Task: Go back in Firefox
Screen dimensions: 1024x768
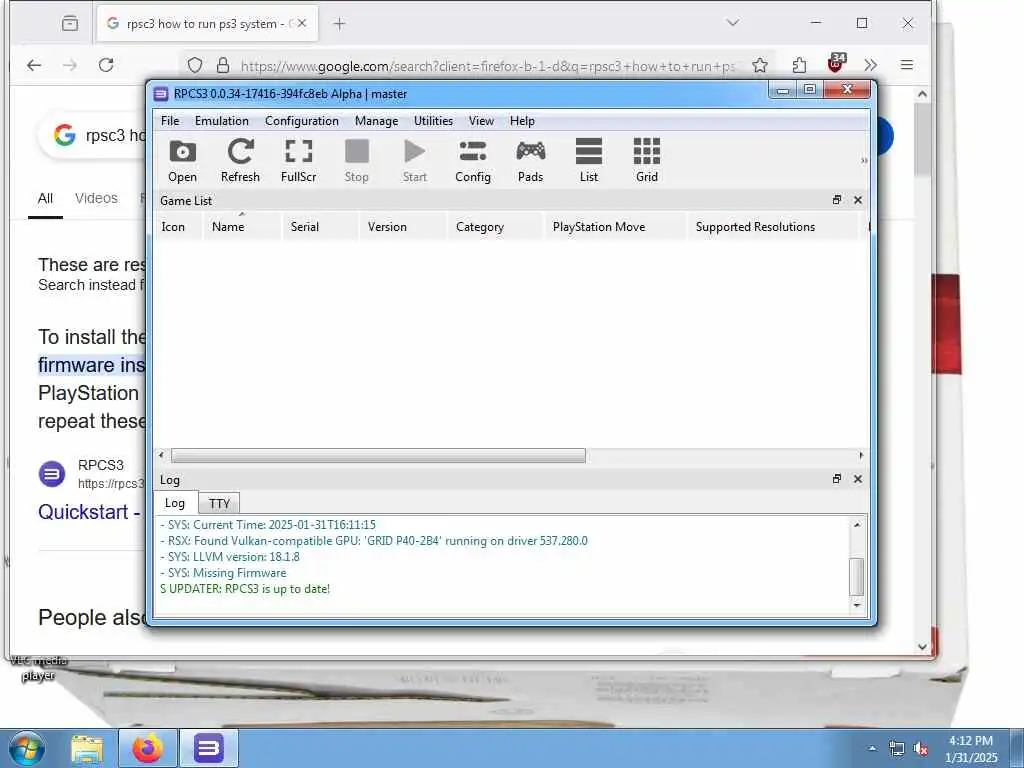Action: click(x=34, y=65)
